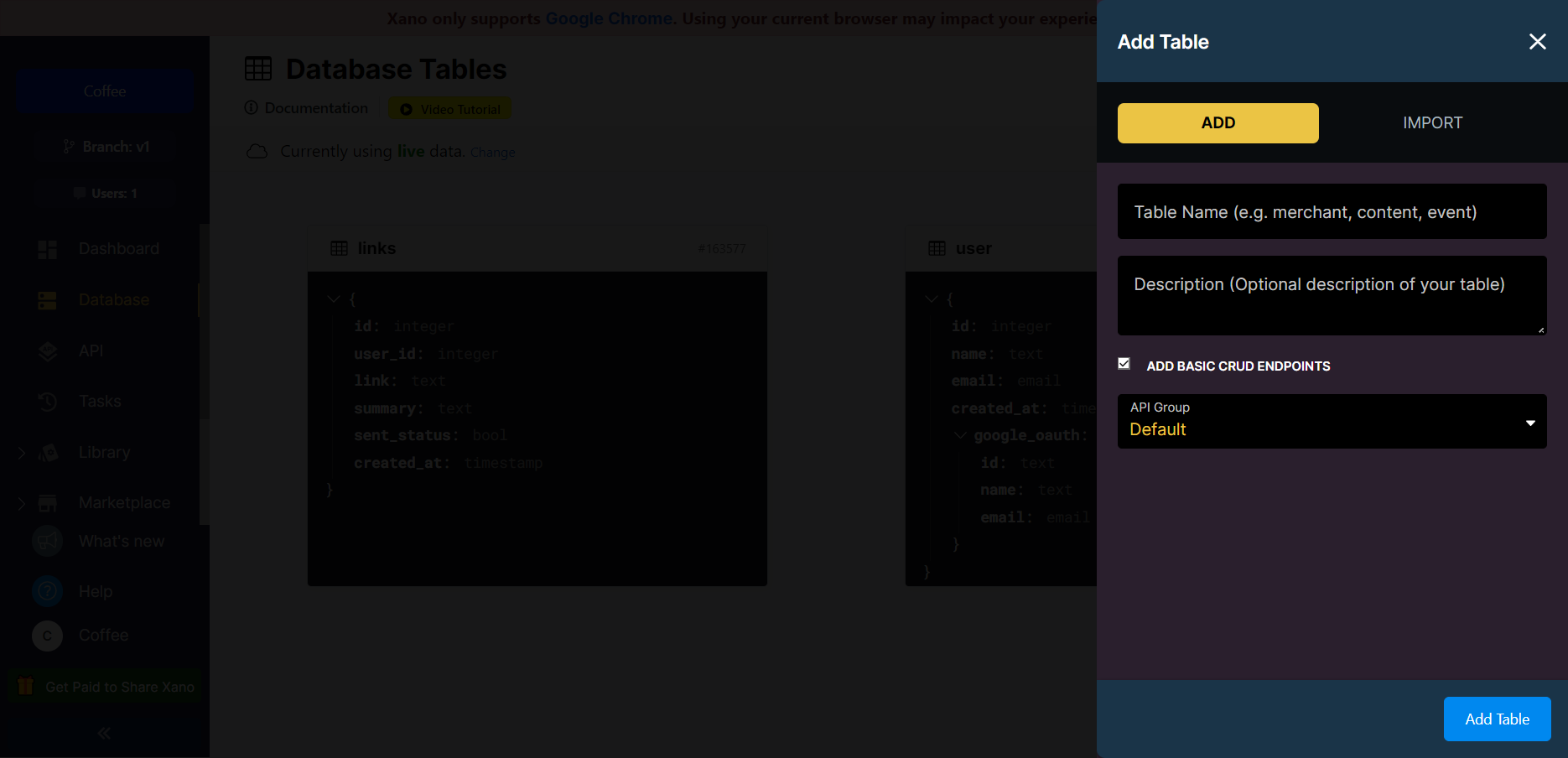The width and height of the screenshot is (1568, 758).
Task: Collapse the links table schema chevron
Action: [x=333, y=299]
